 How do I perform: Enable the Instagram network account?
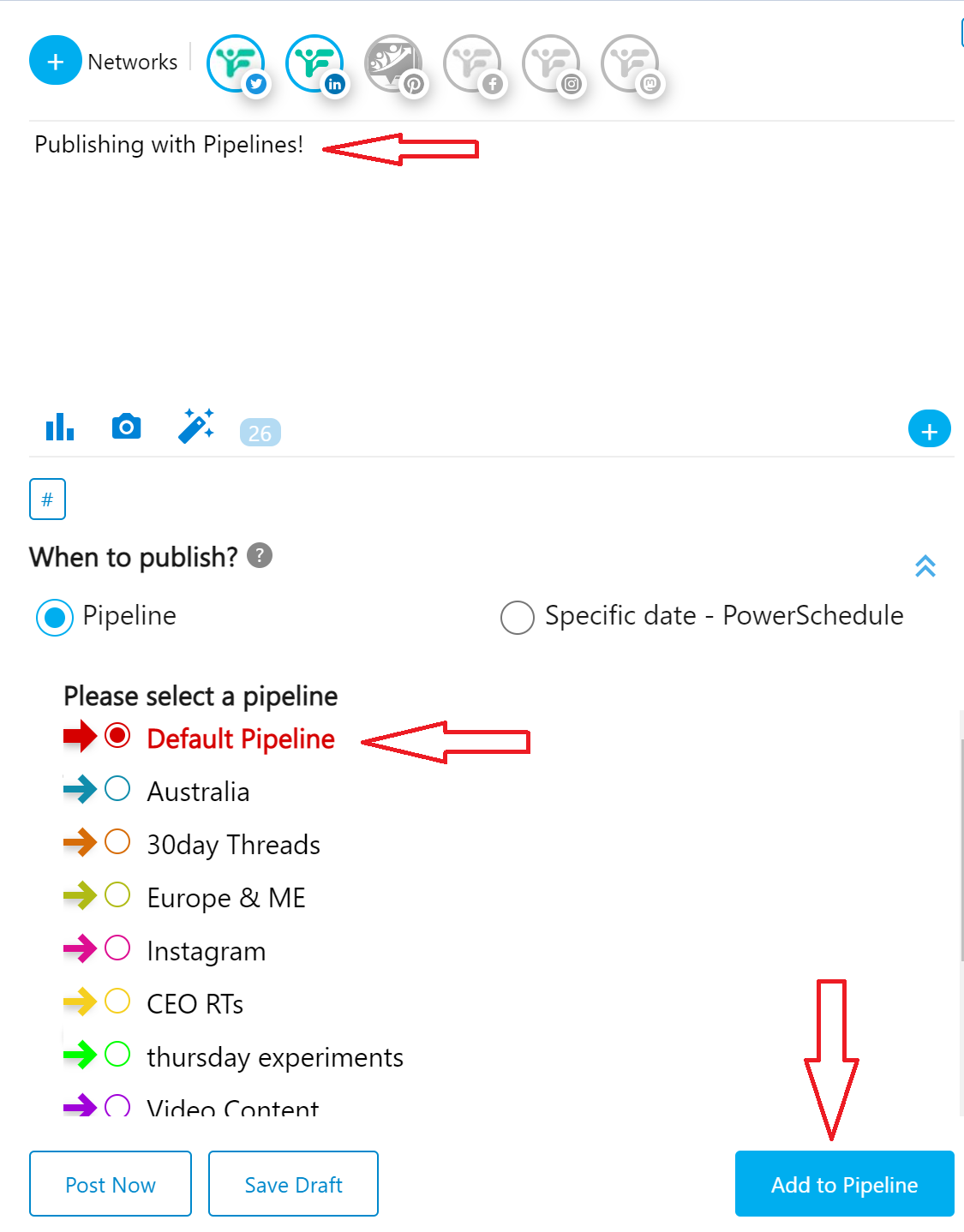coord(551,64)
